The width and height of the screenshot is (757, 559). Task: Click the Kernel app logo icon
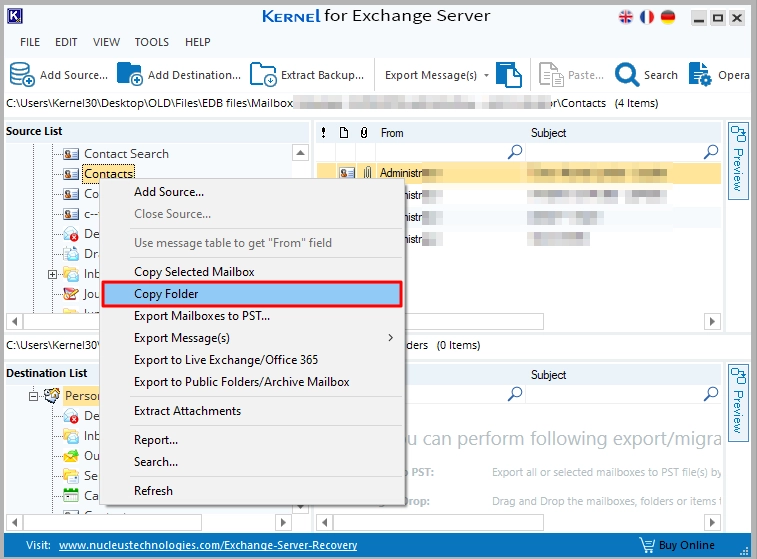(15, 16)
